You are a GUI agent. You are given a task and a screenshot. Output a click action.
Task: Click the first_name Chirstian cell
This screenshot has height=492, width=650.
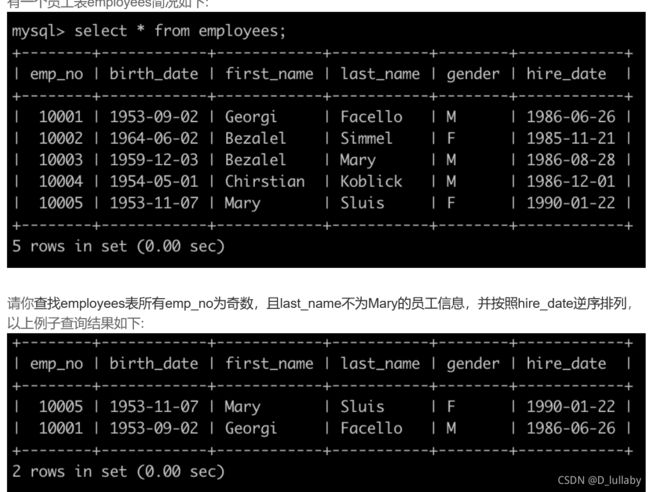point(265,181)
